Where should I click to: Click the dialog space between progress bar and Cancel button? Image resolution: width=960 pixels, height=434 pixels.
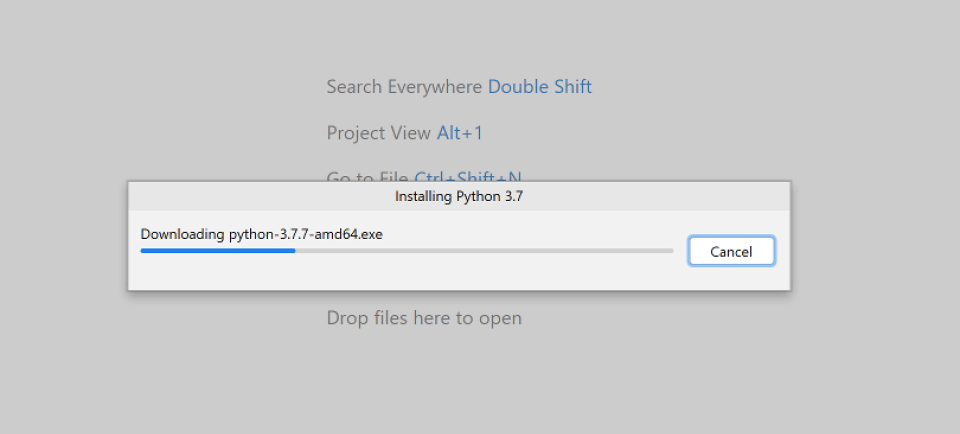pos(681,250)
